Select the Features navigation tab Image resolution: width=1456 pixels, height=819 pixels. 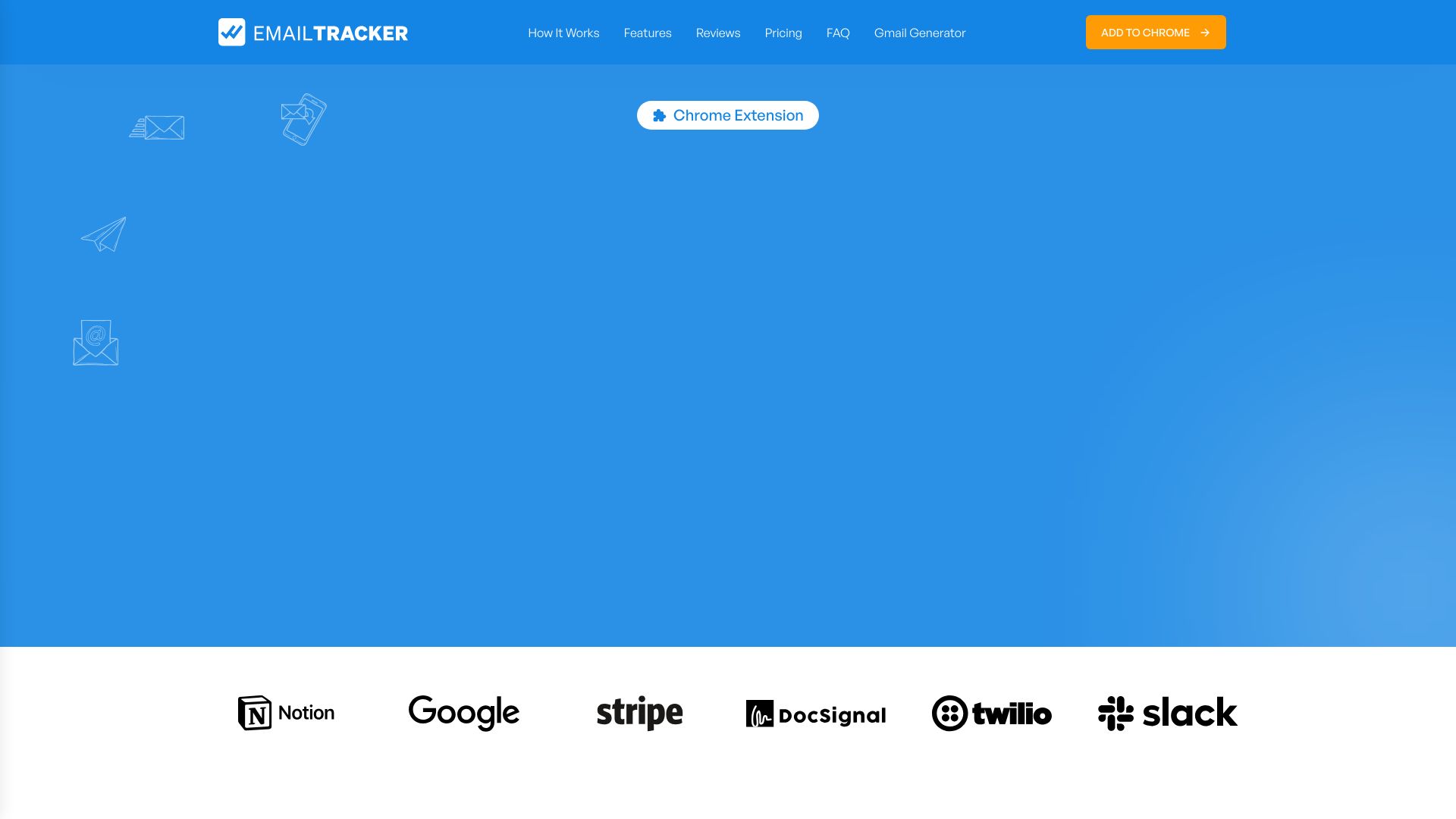click(647, 32)
